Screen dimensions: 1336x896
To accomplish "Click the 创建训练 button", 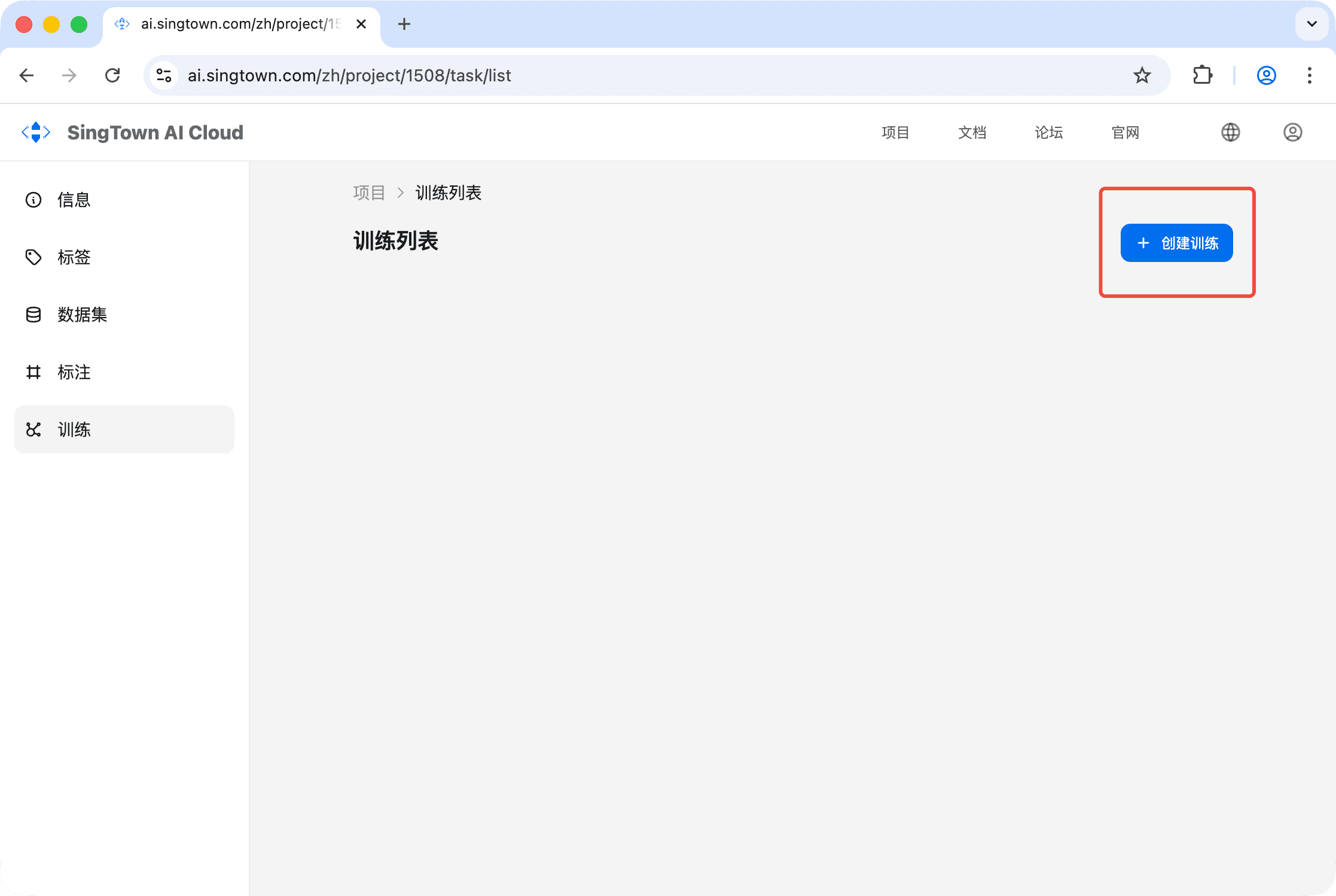I will point(1176,243).
